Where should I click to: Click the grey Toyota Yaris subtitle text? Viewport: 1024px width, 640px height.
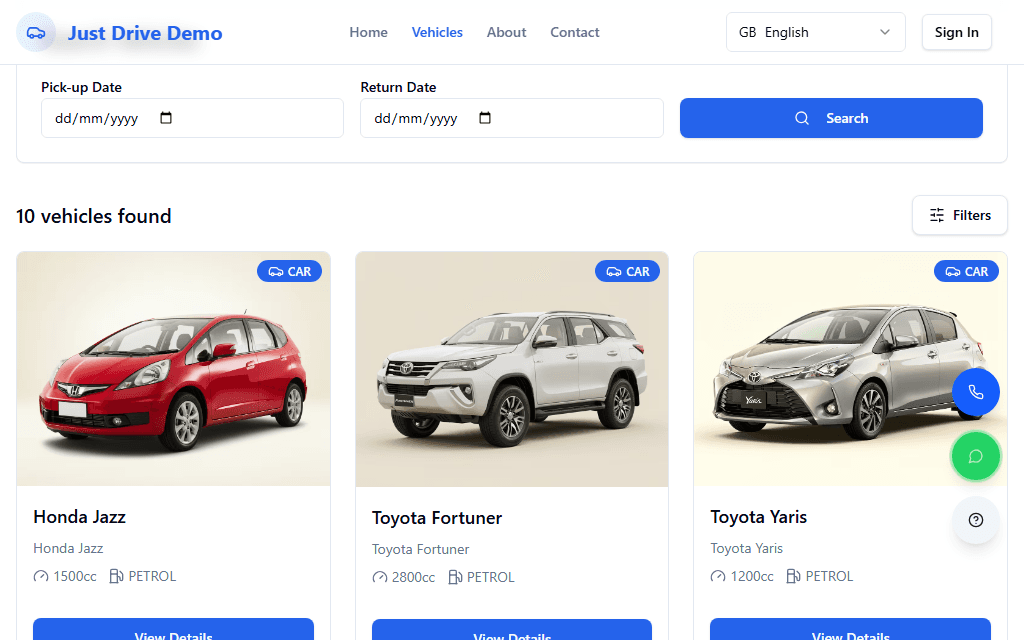[746, 548]
